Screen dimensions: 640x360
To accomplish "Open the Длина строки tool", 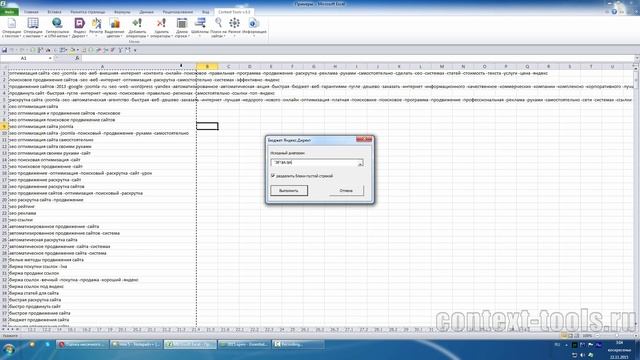I will 182,28.
